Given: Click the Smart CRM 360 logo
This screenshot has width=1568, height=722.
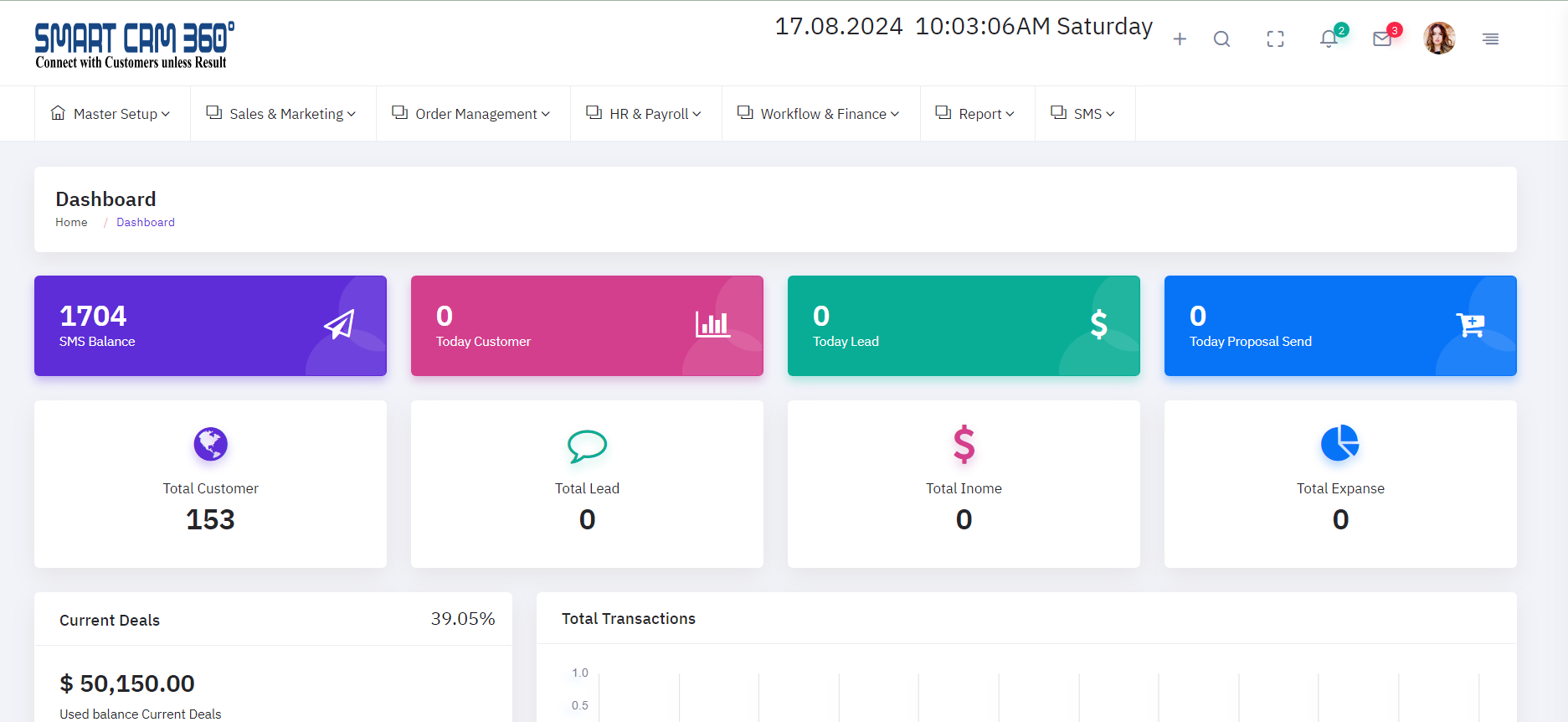Looking at the screenshot, I should [x=134, y=45].
